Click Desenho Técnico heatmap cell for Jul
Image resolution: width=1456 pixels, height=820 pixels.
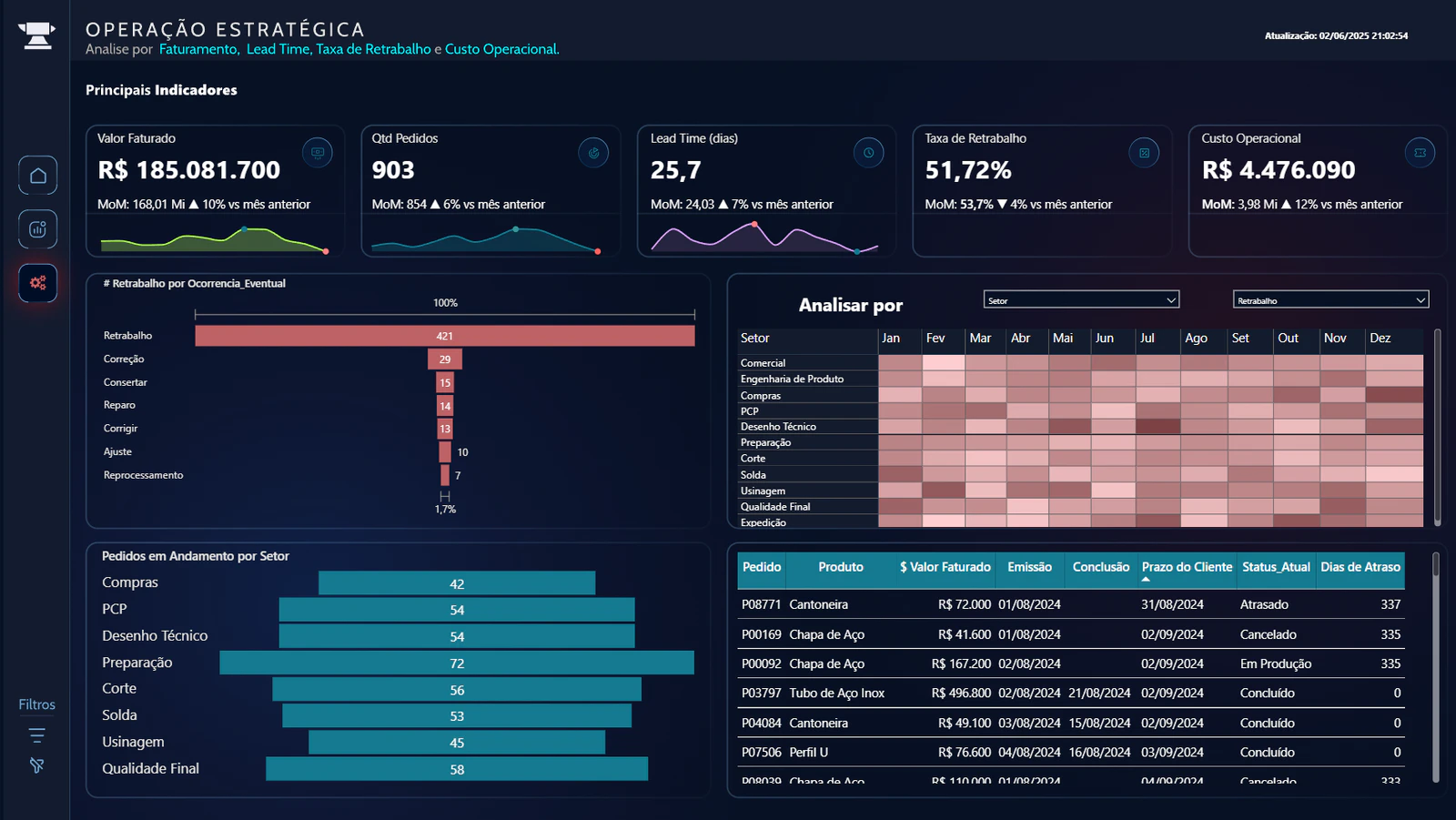[1158, 426]
